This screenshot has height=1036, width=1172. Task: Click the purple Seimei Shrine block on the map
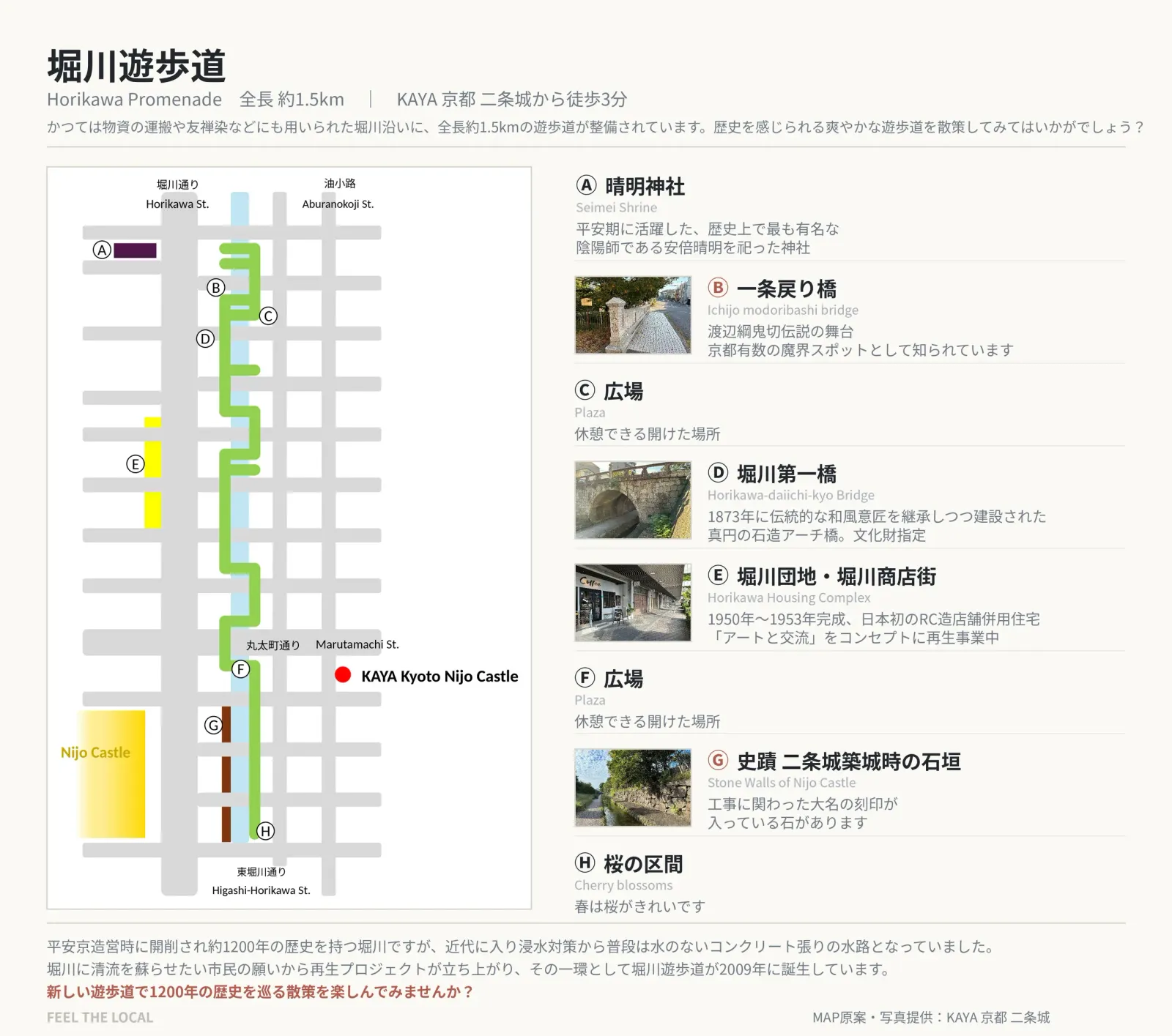[x=135, y=250]
